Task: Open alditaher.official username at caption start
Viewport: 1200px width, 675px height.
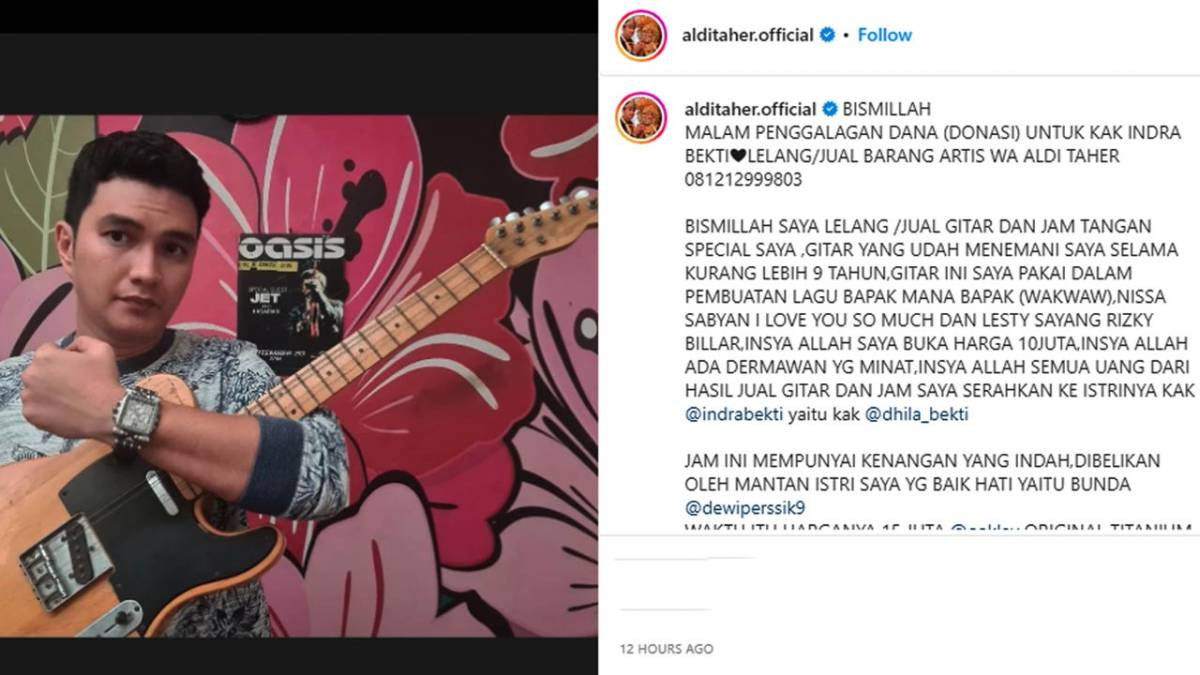Action: pos(750,109)
